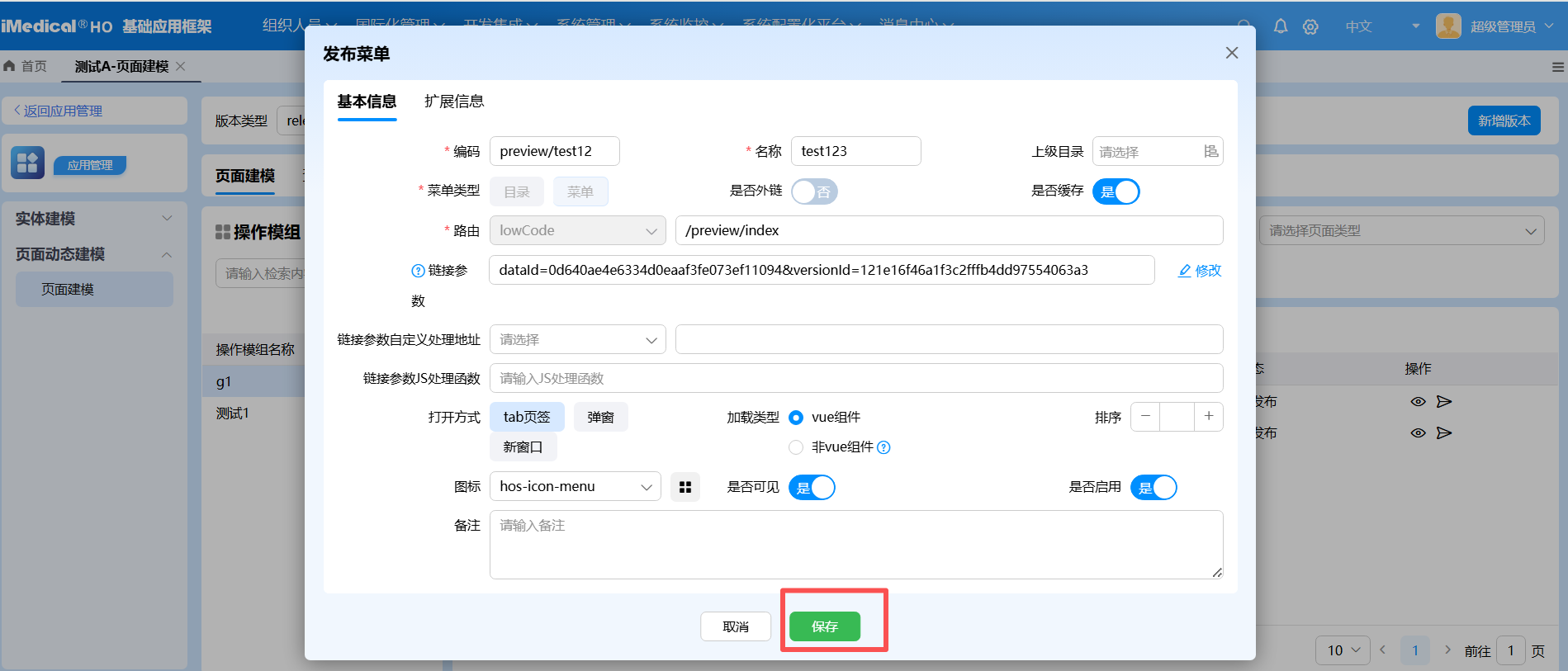Open the page size 10 dropdown

tap(1342, 650)
